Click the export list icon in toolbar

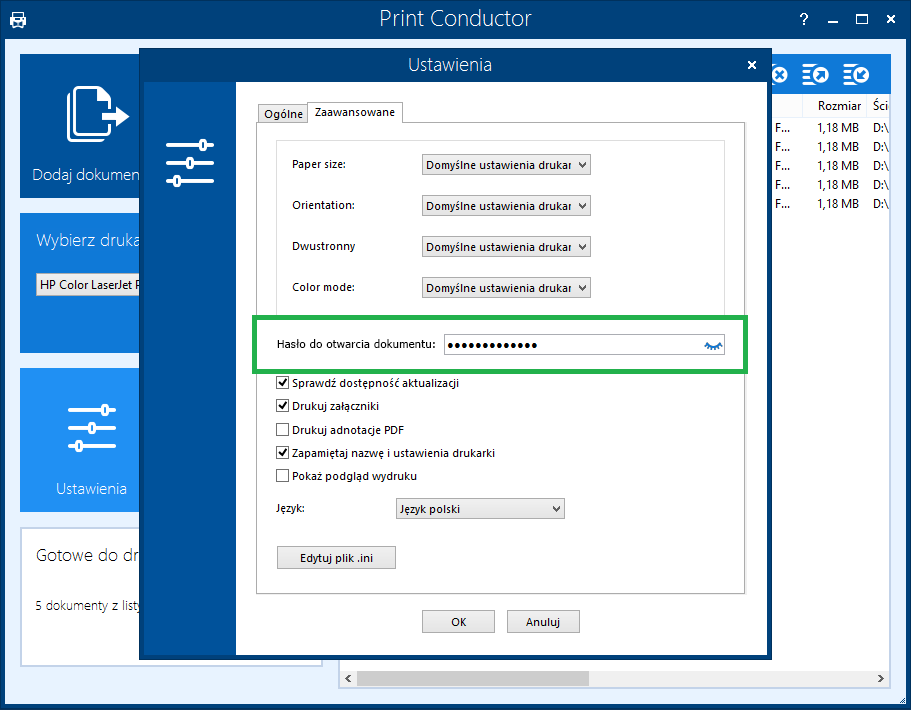coord(815,75)
